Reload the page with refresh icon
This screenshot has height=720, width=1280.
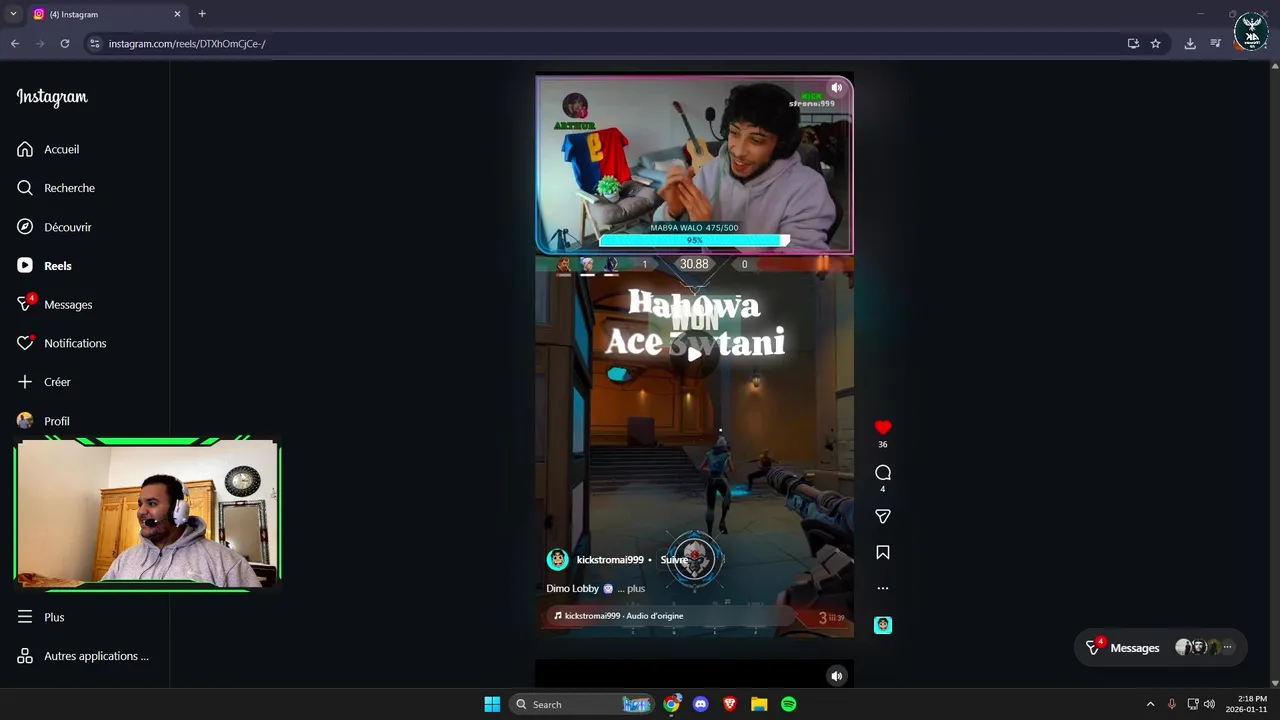point(65,44)
